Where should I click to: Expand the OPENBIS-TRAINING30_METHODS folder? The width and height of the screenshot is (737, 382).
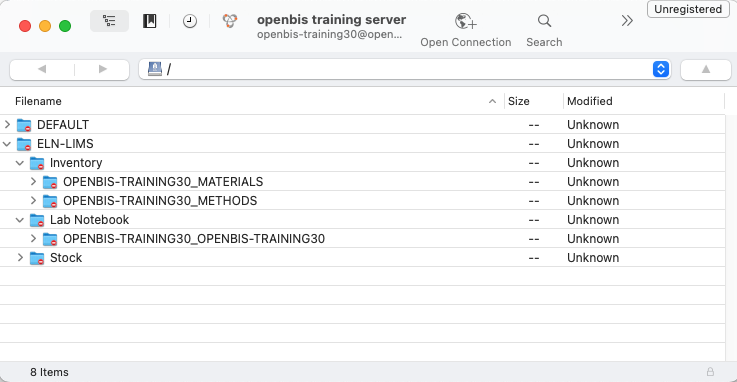[33, 201]
